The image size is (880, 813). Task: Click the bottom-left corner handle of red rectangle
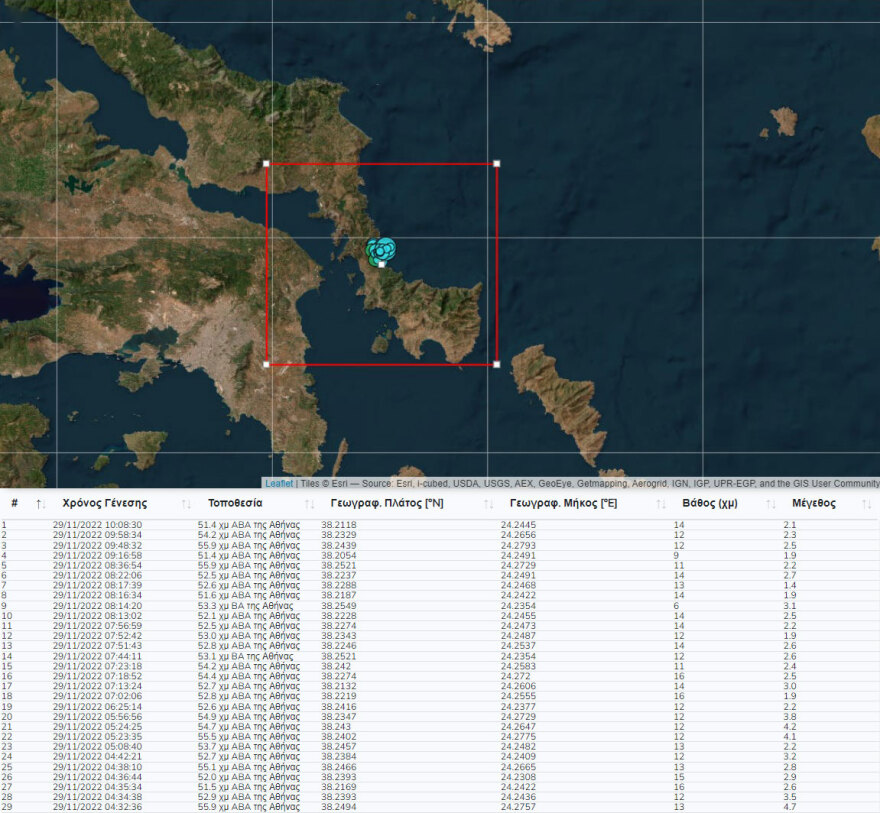266,365
